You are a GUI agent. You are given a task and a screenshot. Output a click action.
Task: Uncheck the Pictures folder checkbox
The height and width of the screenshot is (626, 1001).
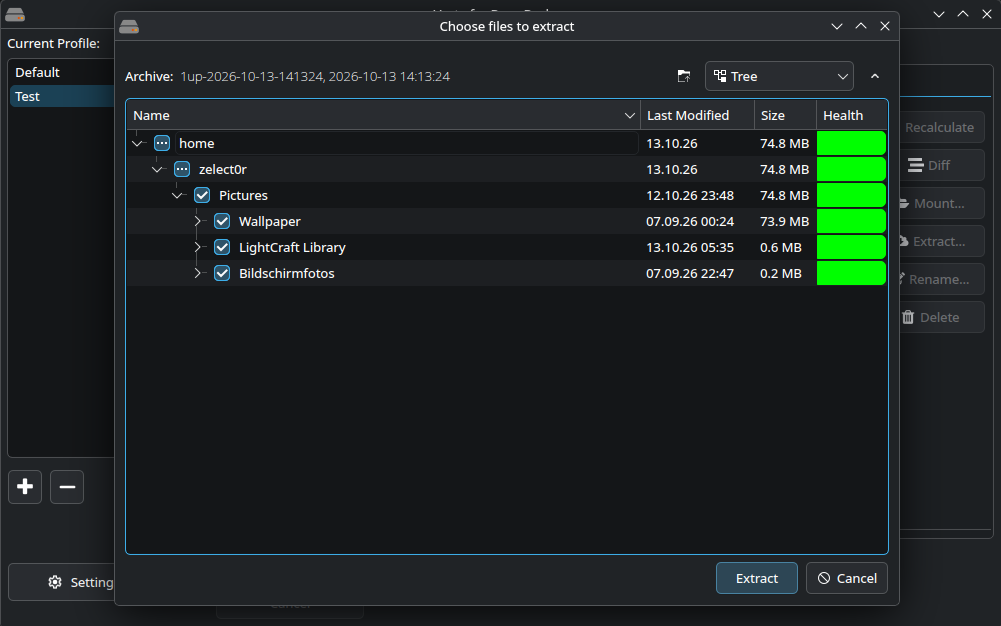[x=202, y=195]
